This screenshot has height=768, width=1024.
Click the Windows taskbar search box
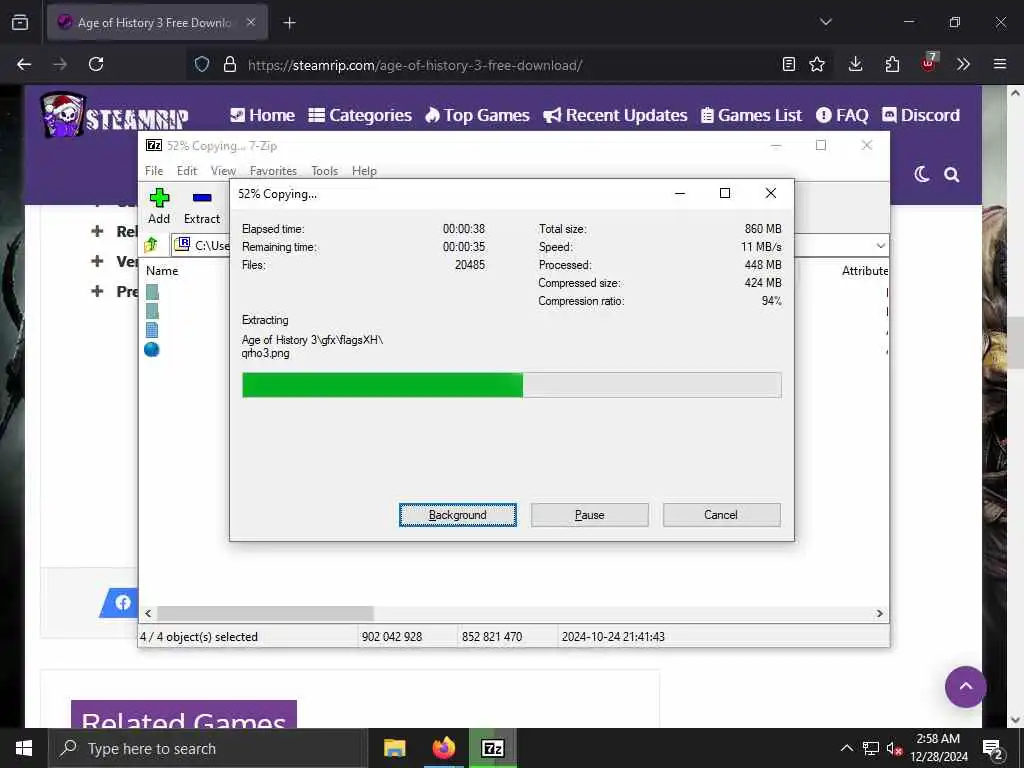click(208, 748)
